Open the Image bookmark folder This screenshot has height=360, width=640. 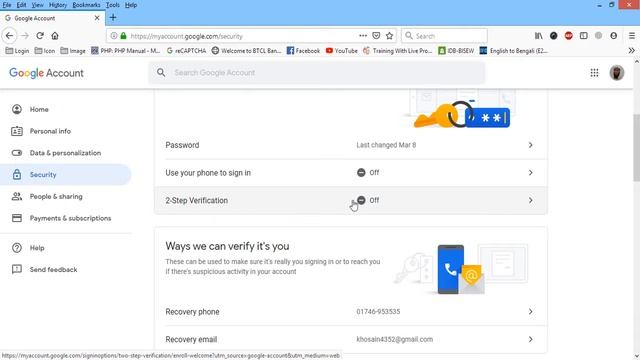tap(73, 51)
